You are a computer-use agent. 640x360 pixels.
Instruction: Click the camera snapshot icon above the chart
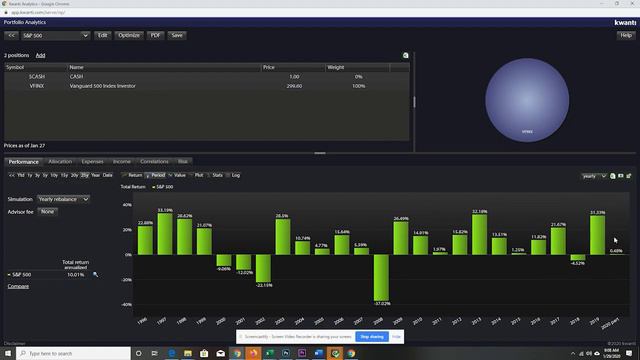pyautogui.click(x=620, y=176)
